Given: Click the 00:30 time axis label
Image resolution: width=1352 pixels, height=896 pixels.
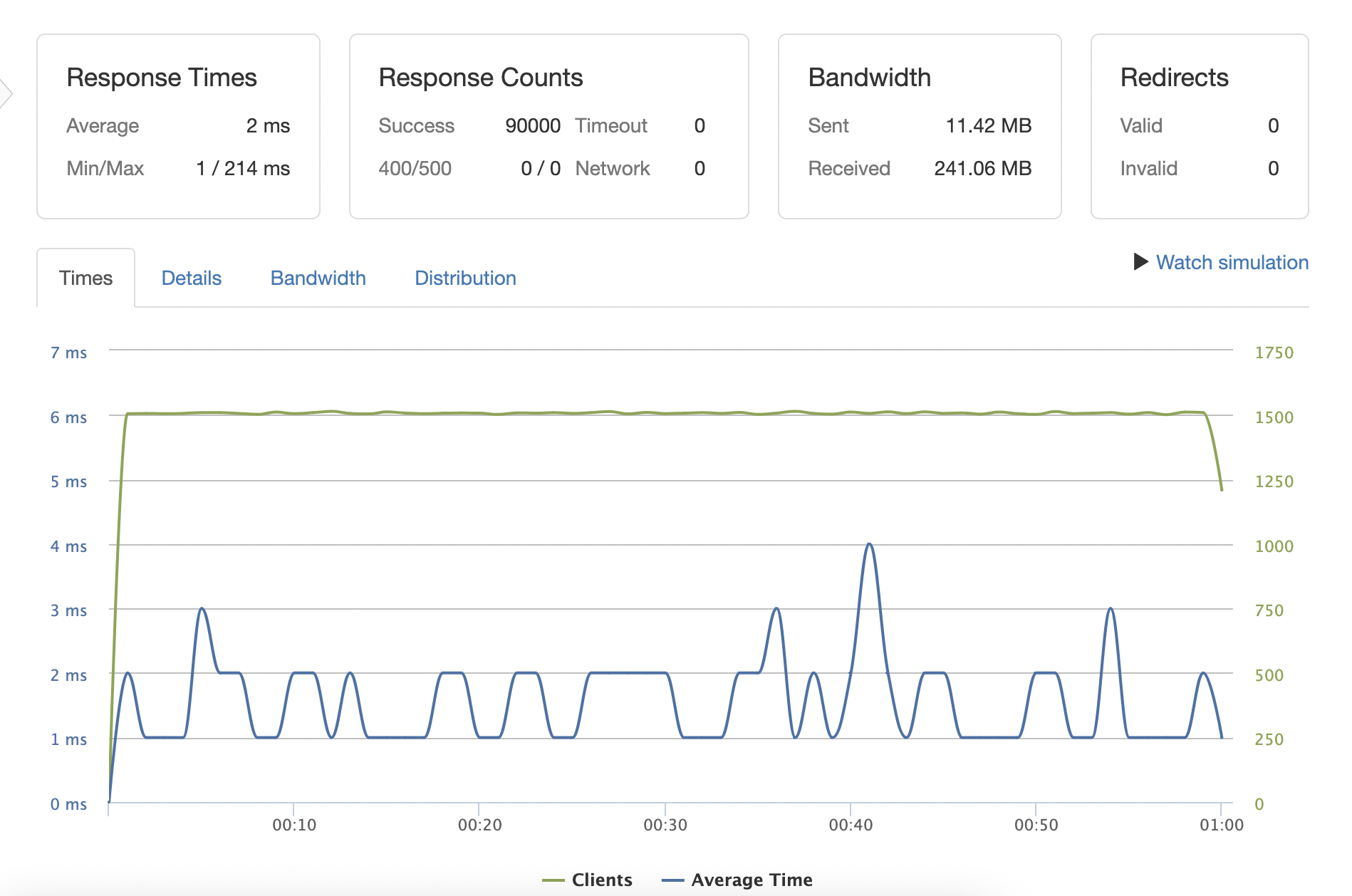Looking at the screenshot, I should click(665, 825).
